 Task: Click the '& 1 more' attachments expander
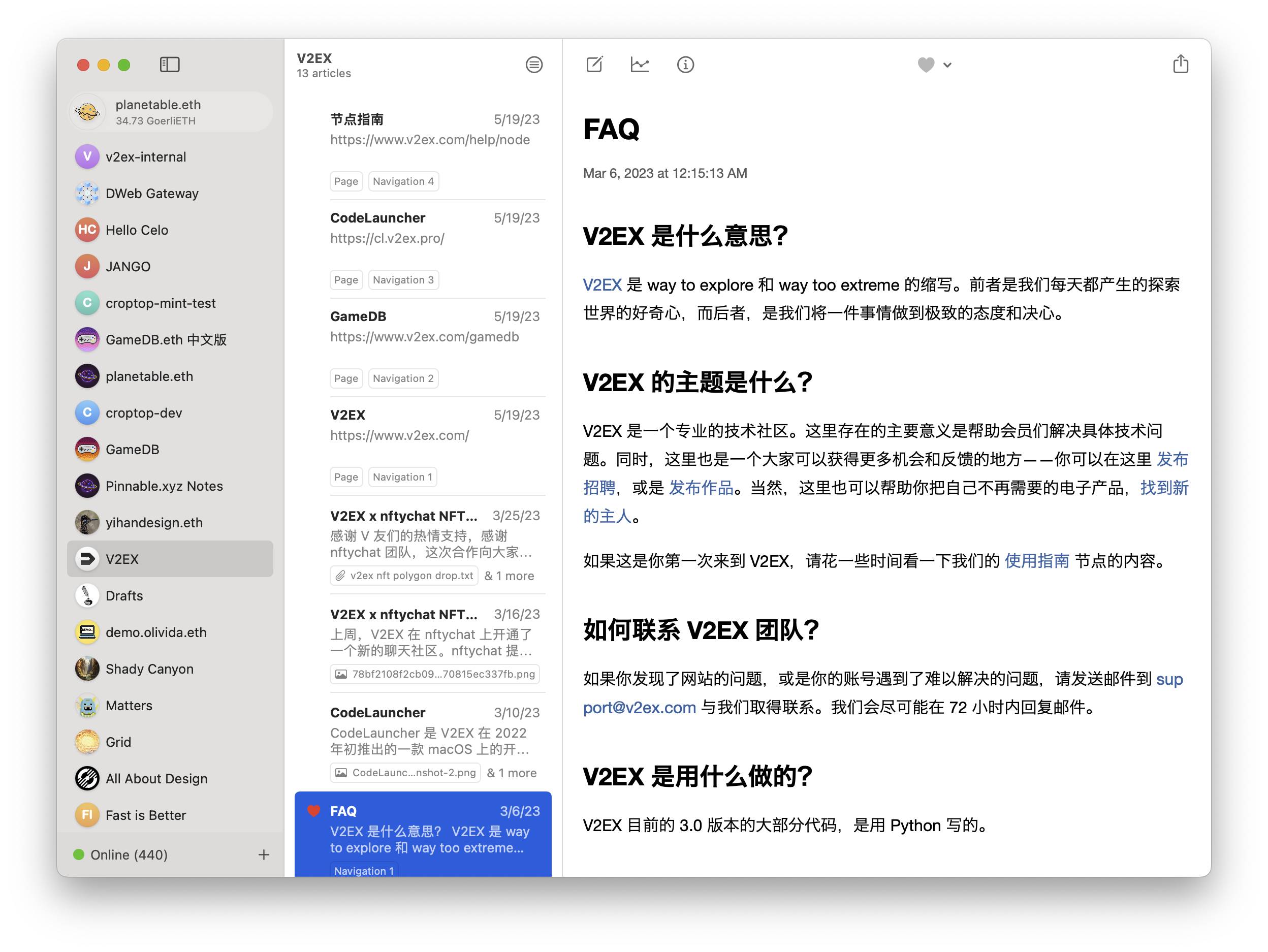pos(509,576)
